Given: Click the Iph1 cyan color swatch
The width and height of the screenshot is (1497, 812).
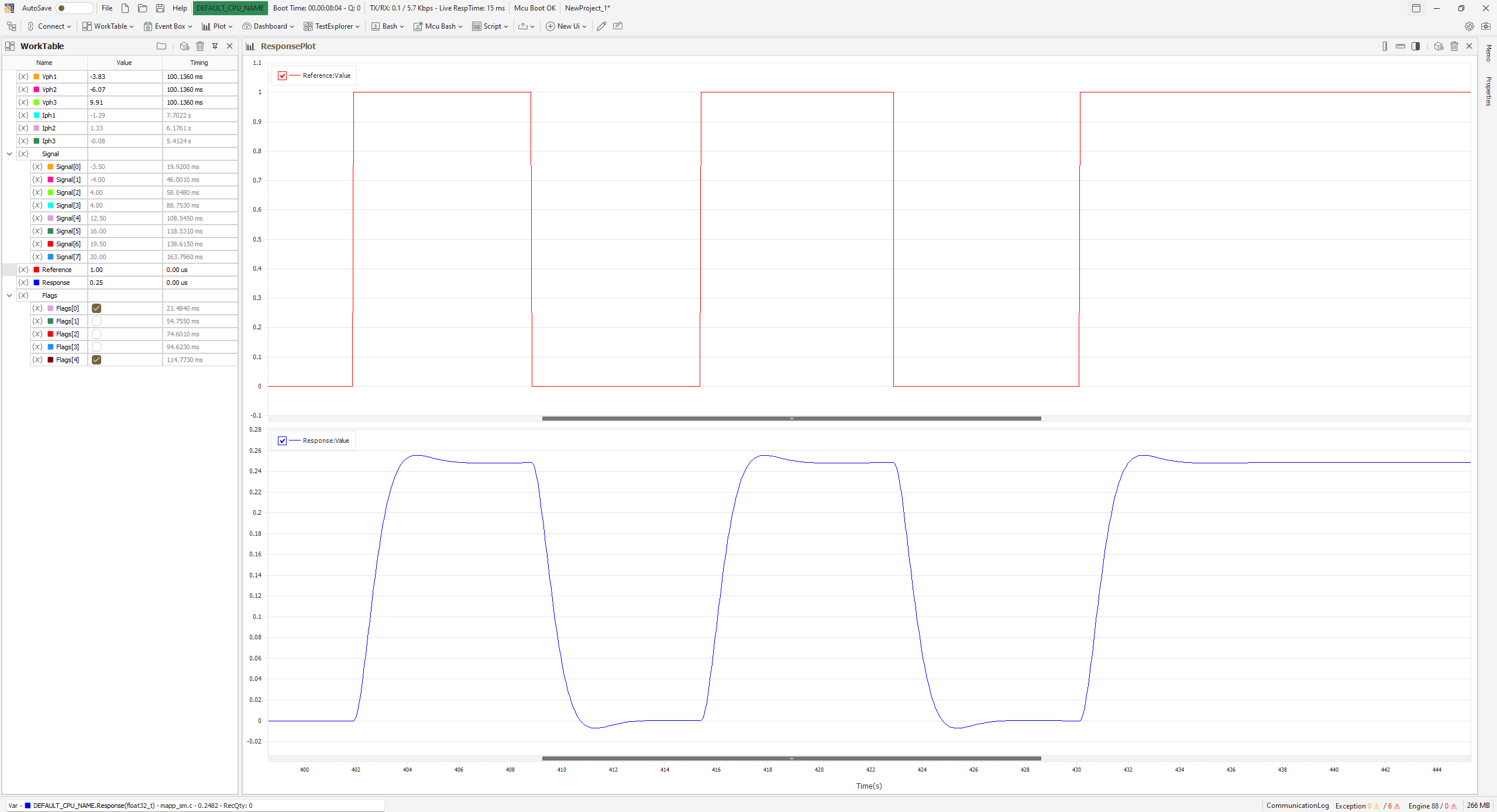Looking at the screenshot, I should click(x=36, y=115).
